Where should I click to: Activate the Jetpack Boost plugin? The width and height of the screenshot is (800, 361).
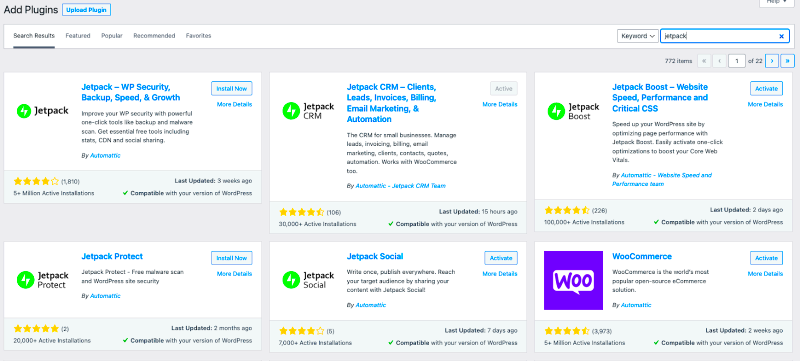766,88
